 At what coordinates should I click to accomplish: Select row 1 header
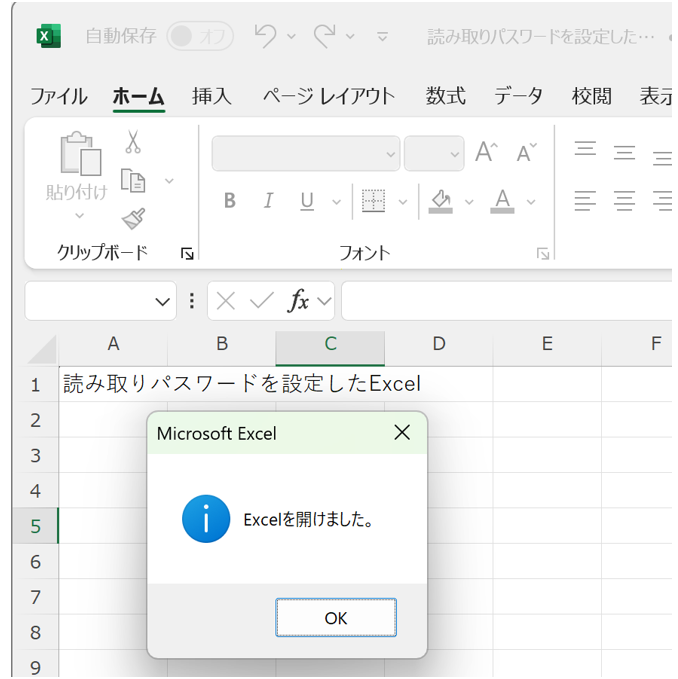click(x=36, y=385)
